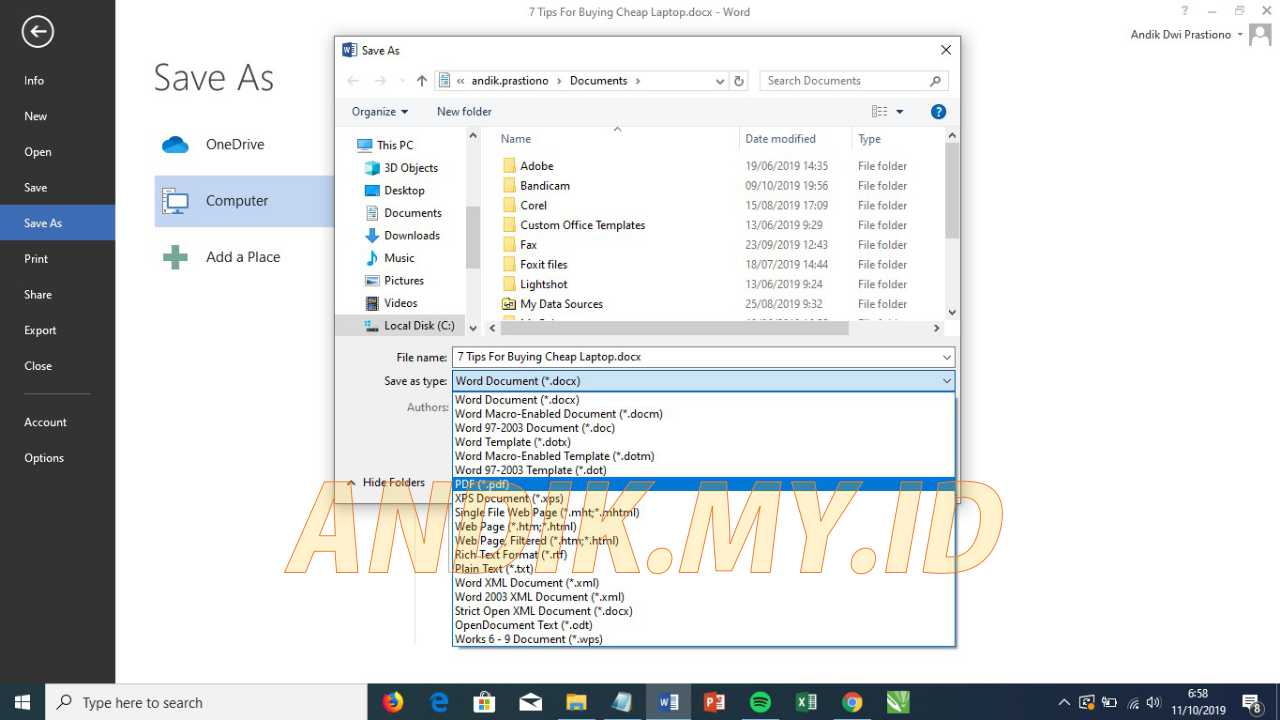Image resolution: width=1280 pixels, height=720 pixels.
Task: Show hidden system tray icons
Action: click(1064, 702)
